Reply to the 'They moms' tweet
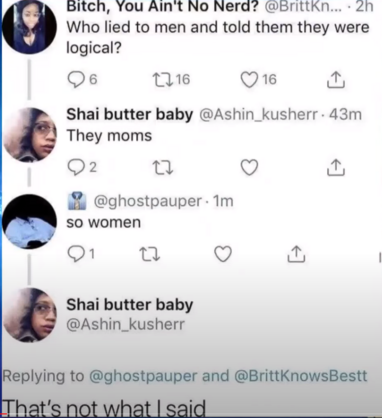This screenshot has width=382, height=418. coord(82,167)
